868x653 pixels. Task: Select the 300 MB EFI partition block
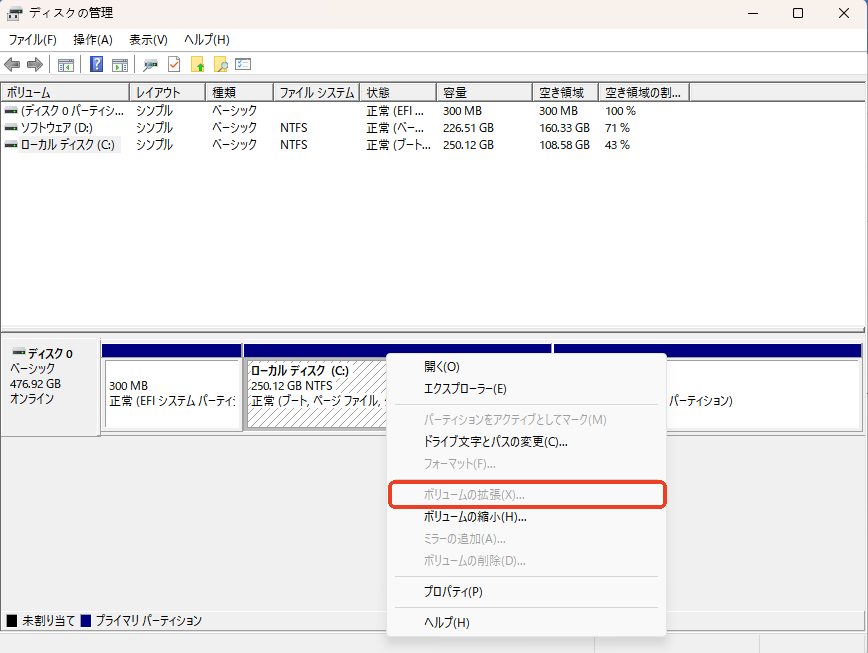(172, 393)
